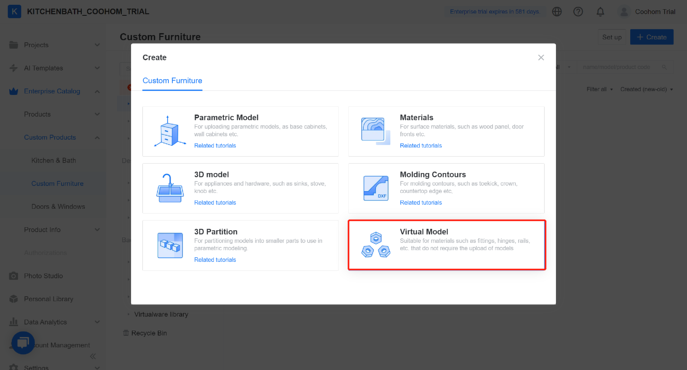Image resolution: width=687 pixels, height=370 pixels.
Task: Click the KitchenBath K logo icon
Action: click(x=14, y=11)
